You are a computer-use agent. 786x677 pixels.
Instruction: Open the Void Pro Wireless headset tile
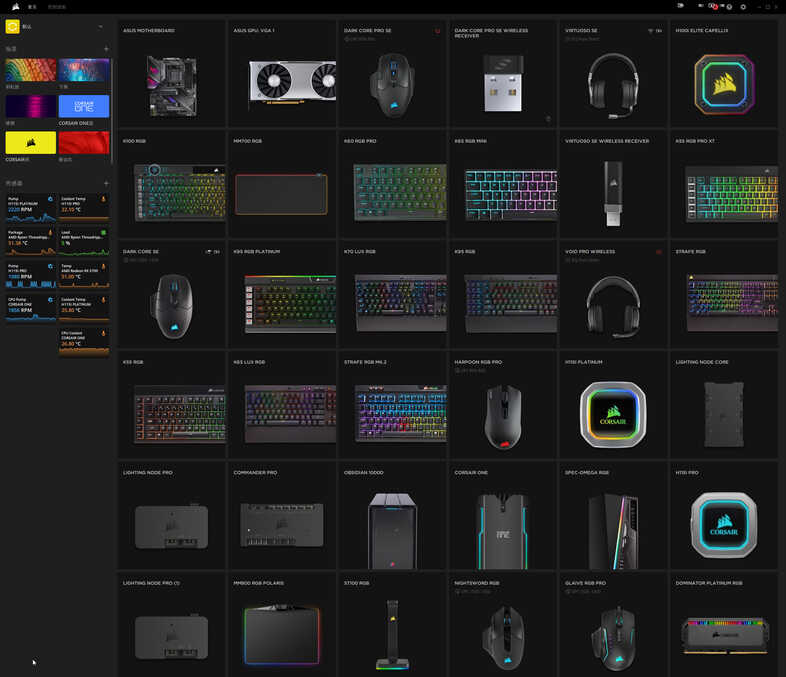(614, 295)
